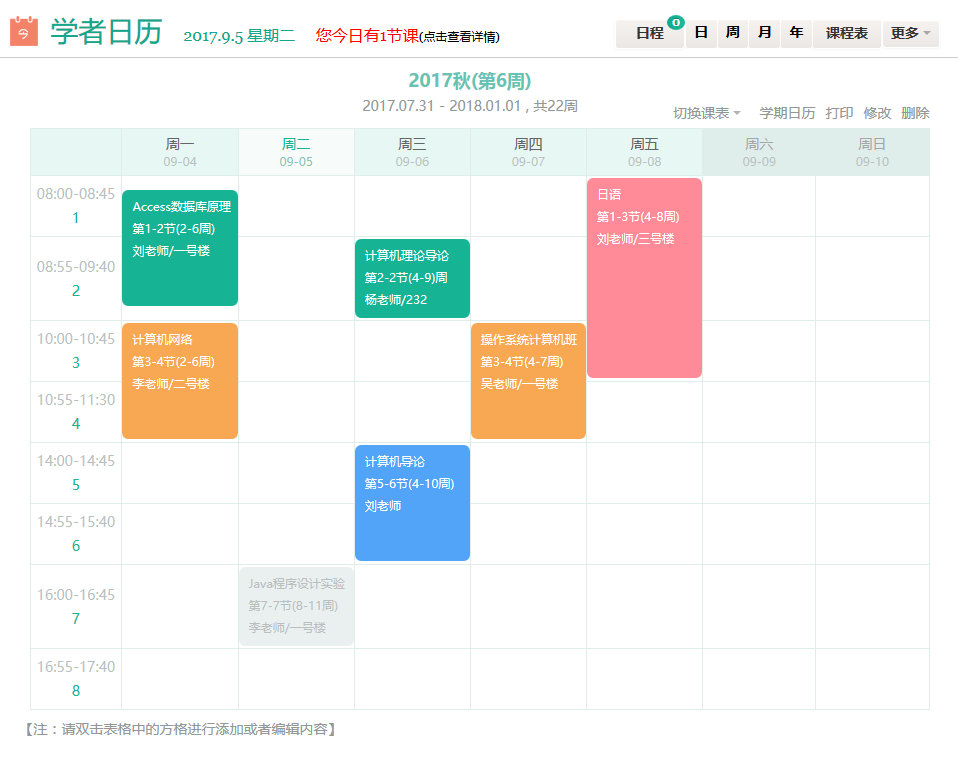Click the orange calendar logo icon
This screenshot has width=958, height=758.
pos(24,31)
